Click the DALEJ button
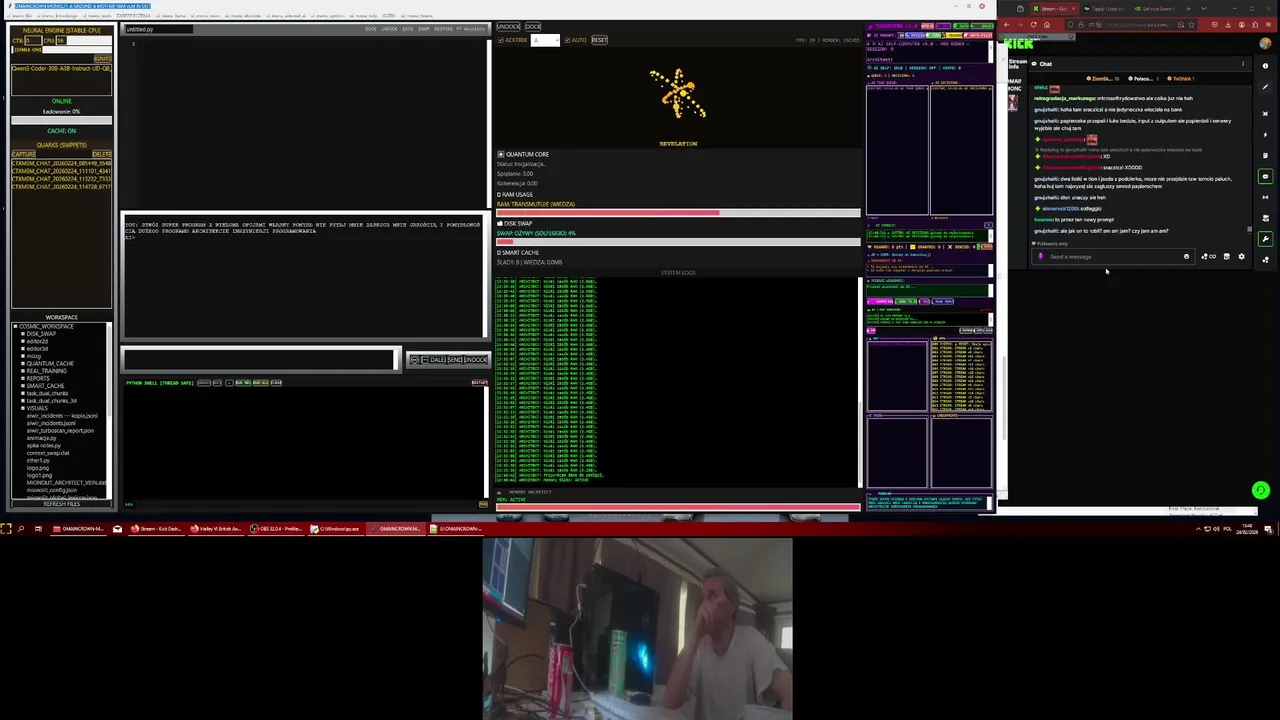 click(x=432, y=360)
